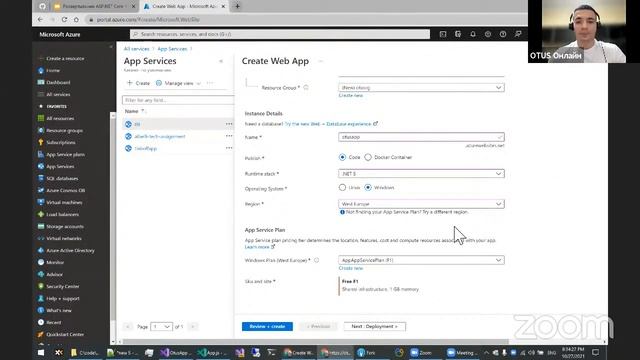This screenshot has height=360, width=640.
Task: Open the help question mark icon
Action: click(x=503, y=34)
